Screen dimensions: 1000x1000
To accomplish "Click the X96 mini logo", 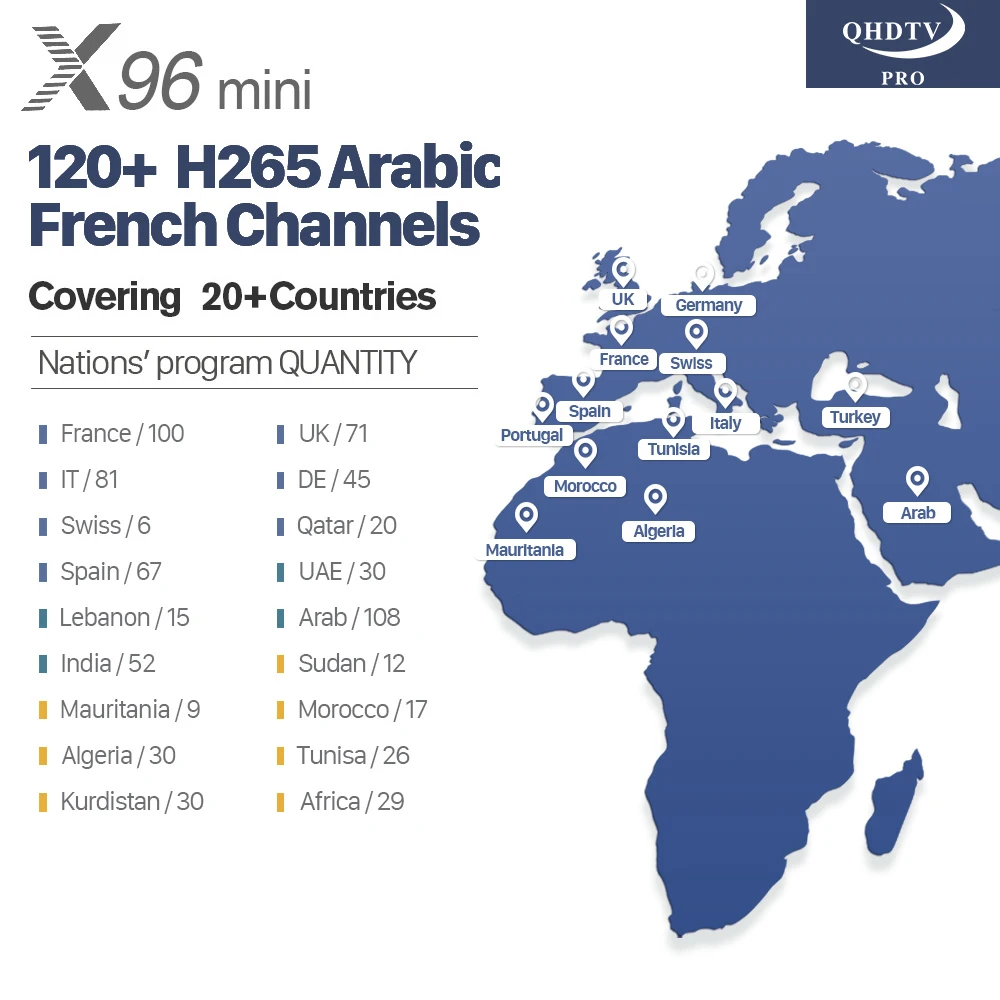I will tap(167, 68).
